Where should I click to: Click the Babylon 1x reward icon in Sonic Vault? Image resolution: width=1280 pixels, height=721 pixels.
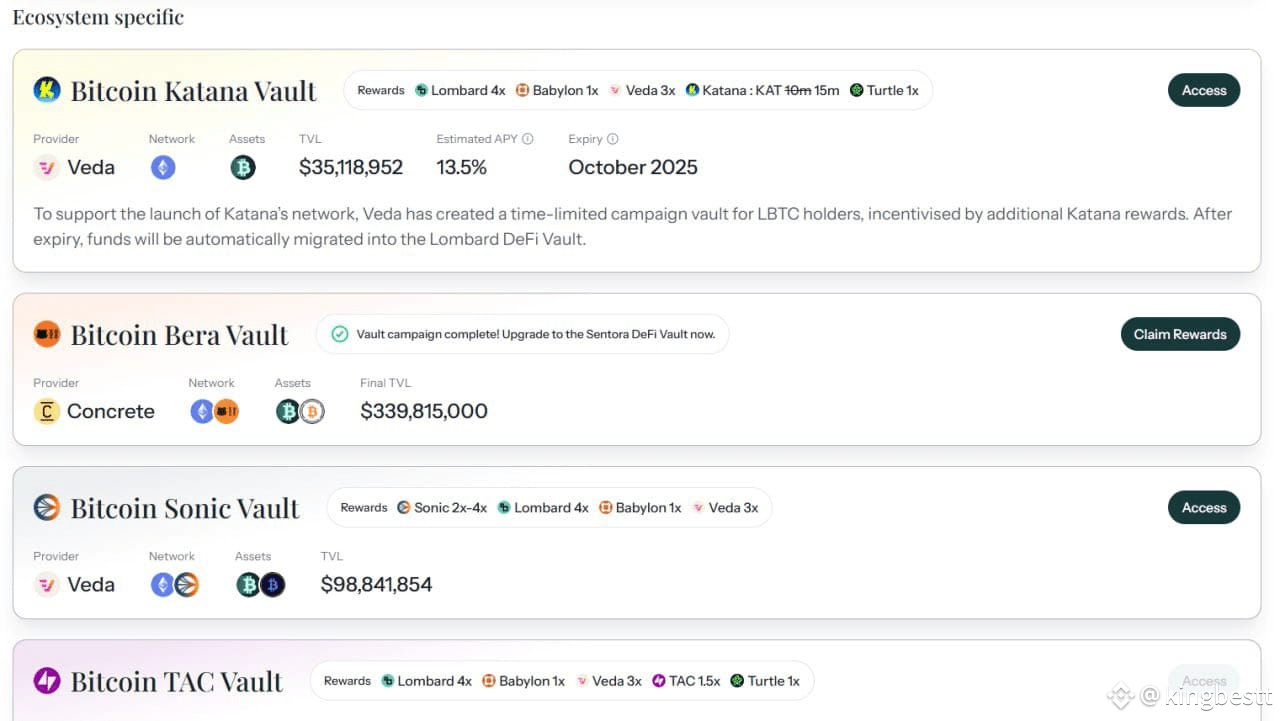605,507
